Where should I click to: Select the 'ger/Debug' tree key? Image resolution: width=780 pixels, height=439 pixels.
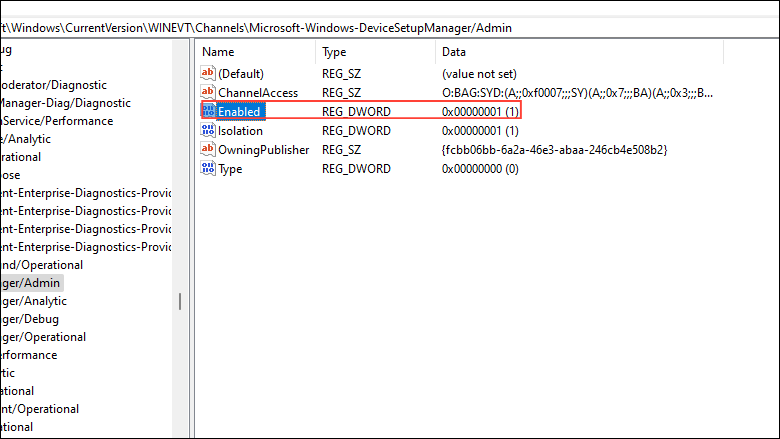point(29,319)
